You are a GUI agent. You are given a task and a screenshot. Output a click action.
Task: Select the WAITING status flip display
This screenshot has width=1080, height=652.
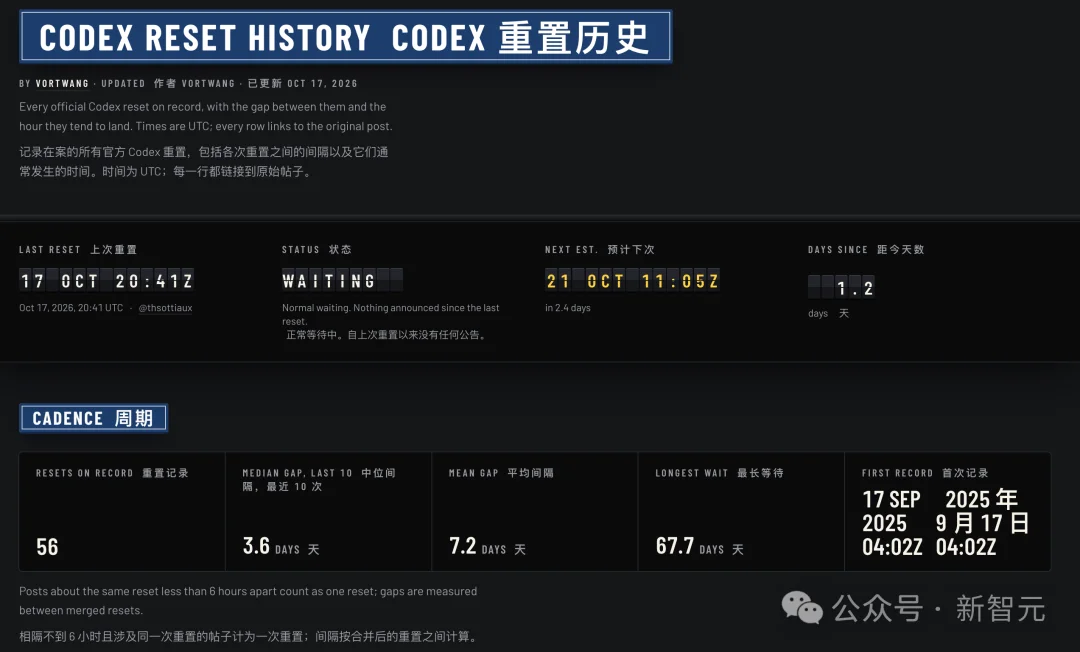tap(342, 280)
